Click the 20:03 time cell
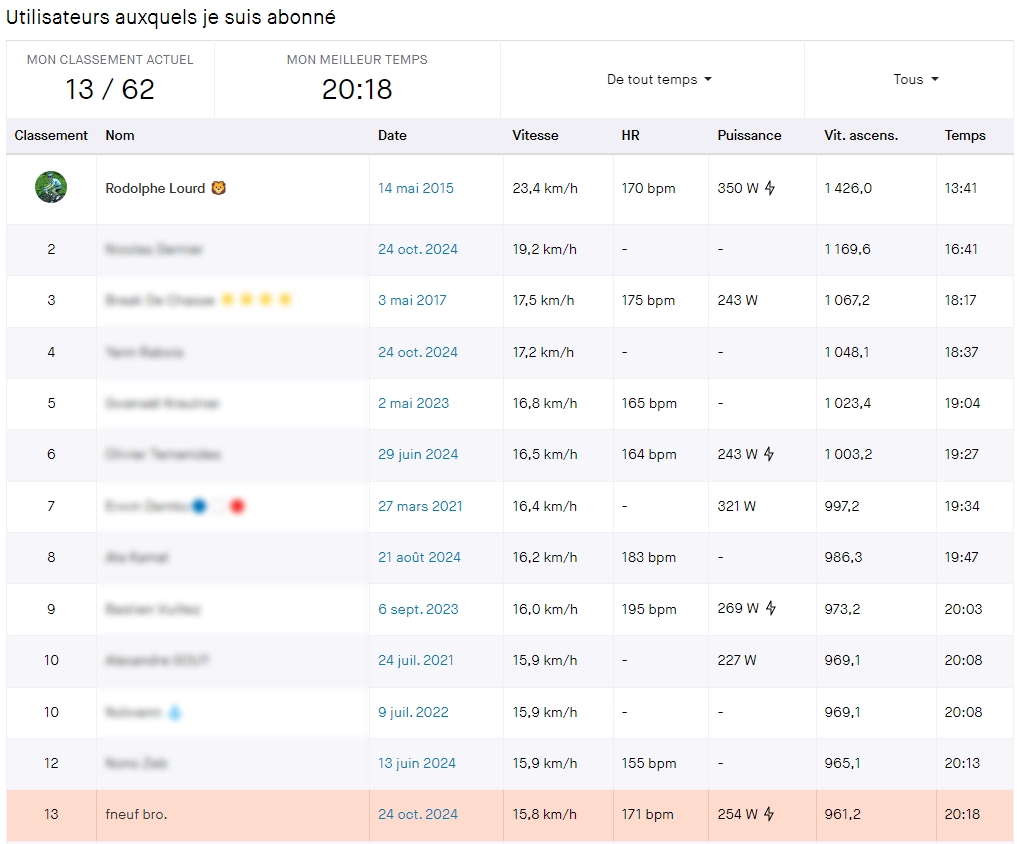 (x=963, y=609)
